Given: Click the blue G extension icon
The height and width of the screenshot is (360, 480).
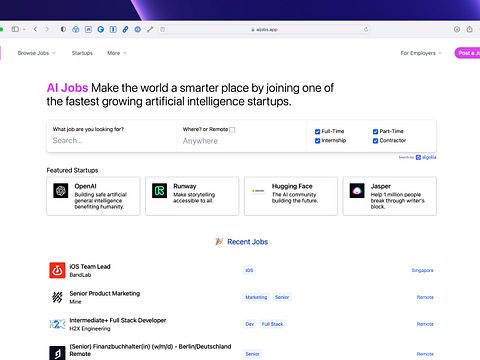Looking at the screenshot, I should click(101, 29).
